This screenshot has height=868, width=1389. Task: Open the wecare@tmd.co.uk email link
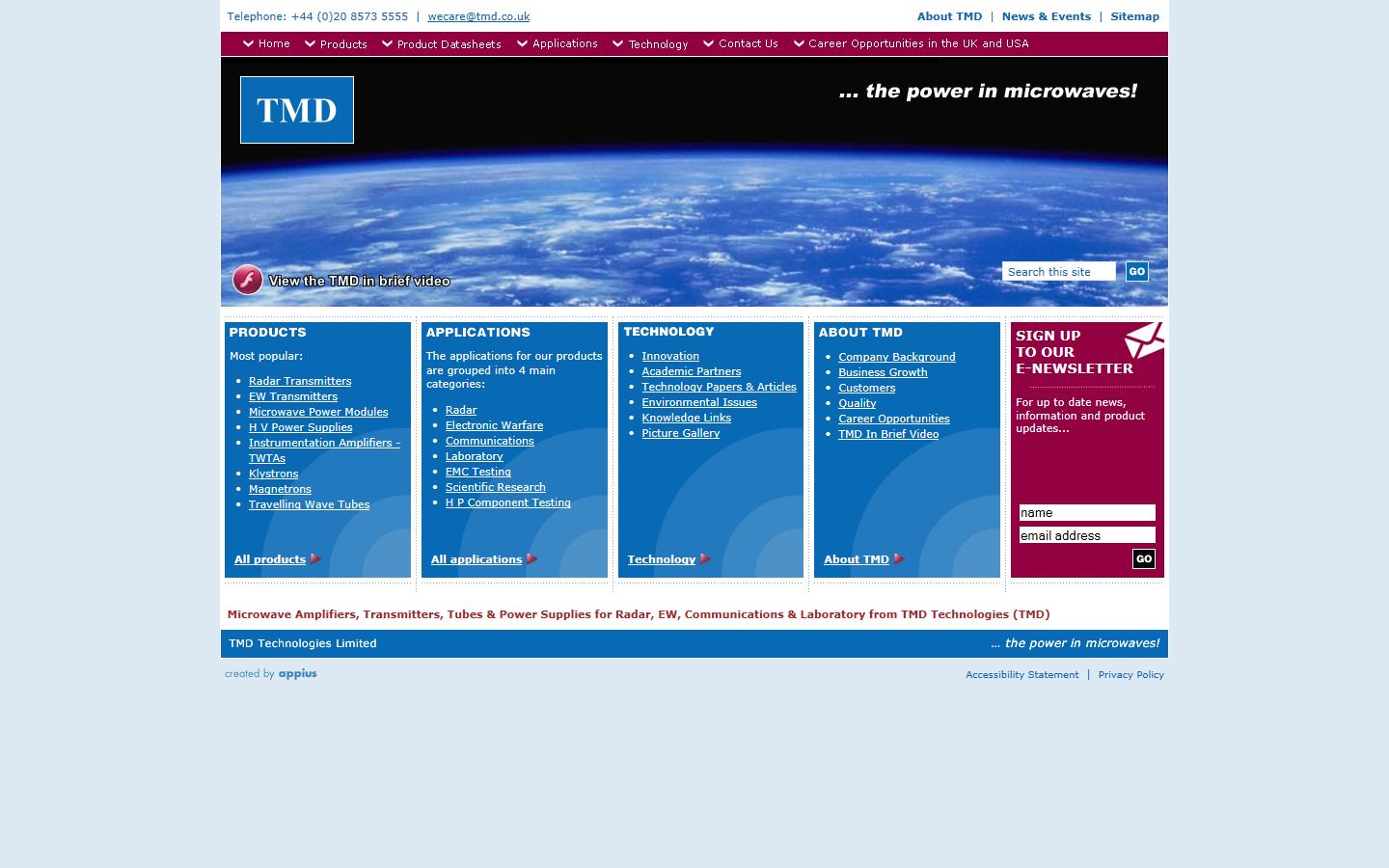(x=478, y=16)
